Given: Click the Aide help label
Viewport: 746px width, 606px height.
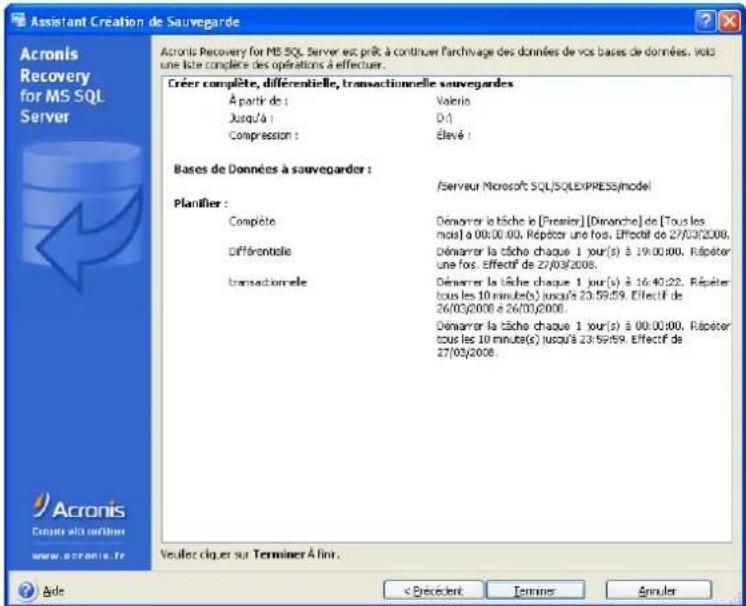Looking at the screenshot, I should (x=53, y=591).
